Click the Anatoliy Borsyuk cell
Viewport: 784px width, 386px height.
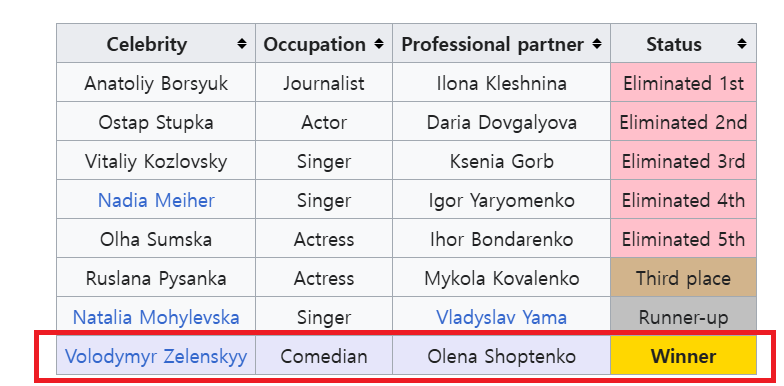[x=156, y=82]
